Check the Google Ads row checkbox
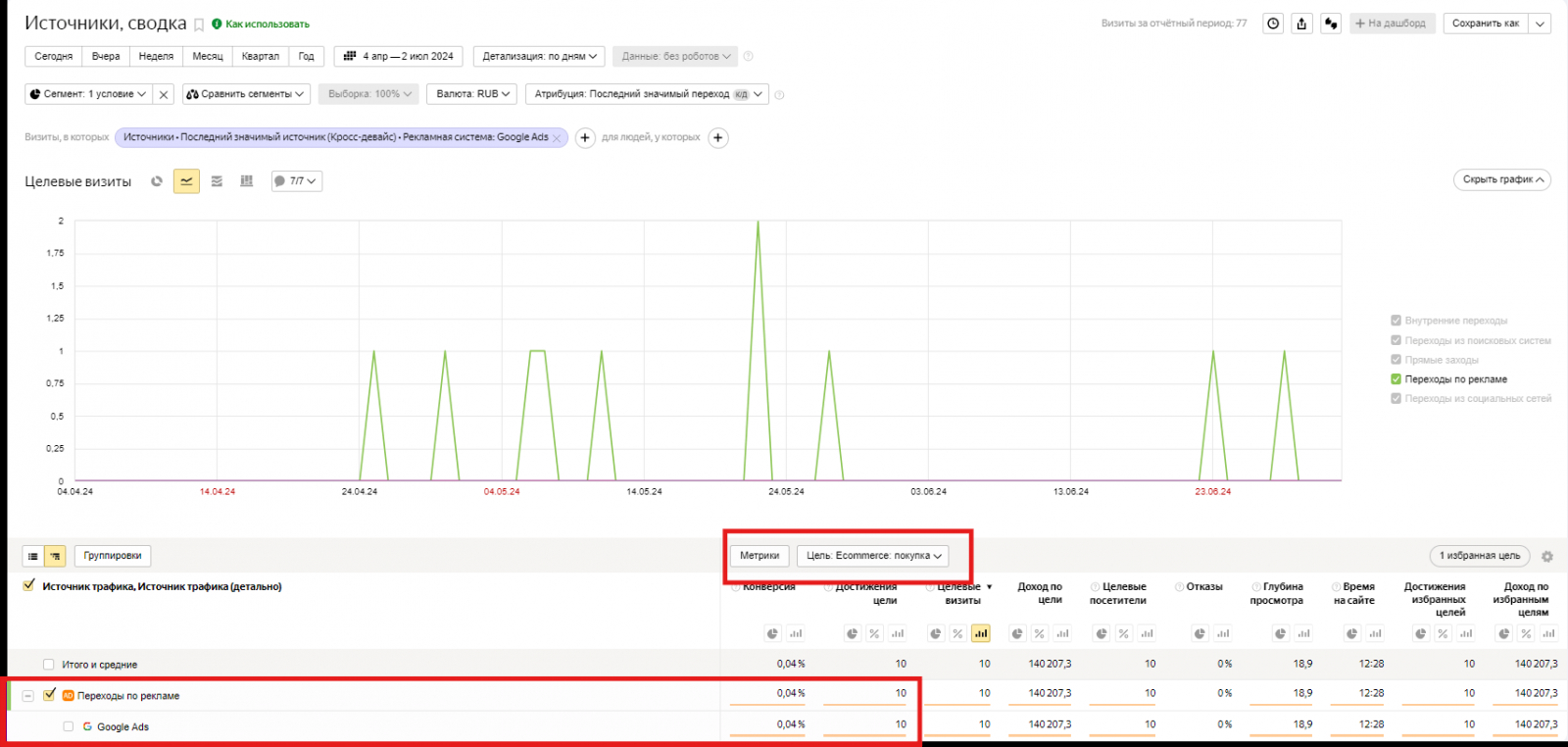The width and height of the screenshot is (1568, 747). coord(69,726)
